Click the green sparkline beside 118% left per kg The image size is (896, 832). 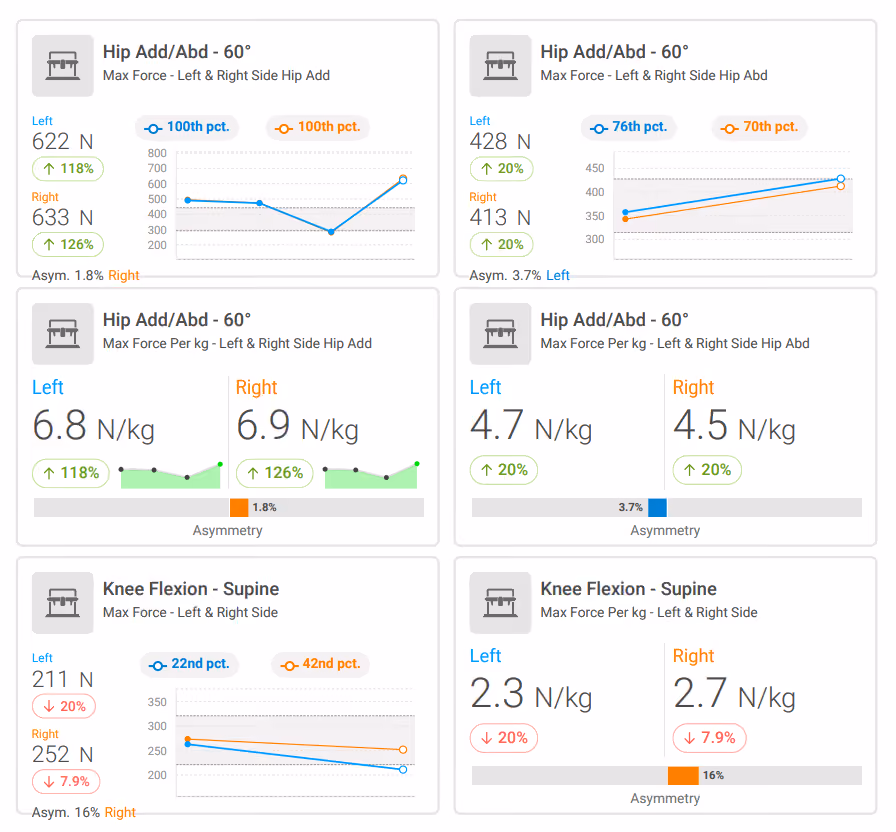[170, 476]
